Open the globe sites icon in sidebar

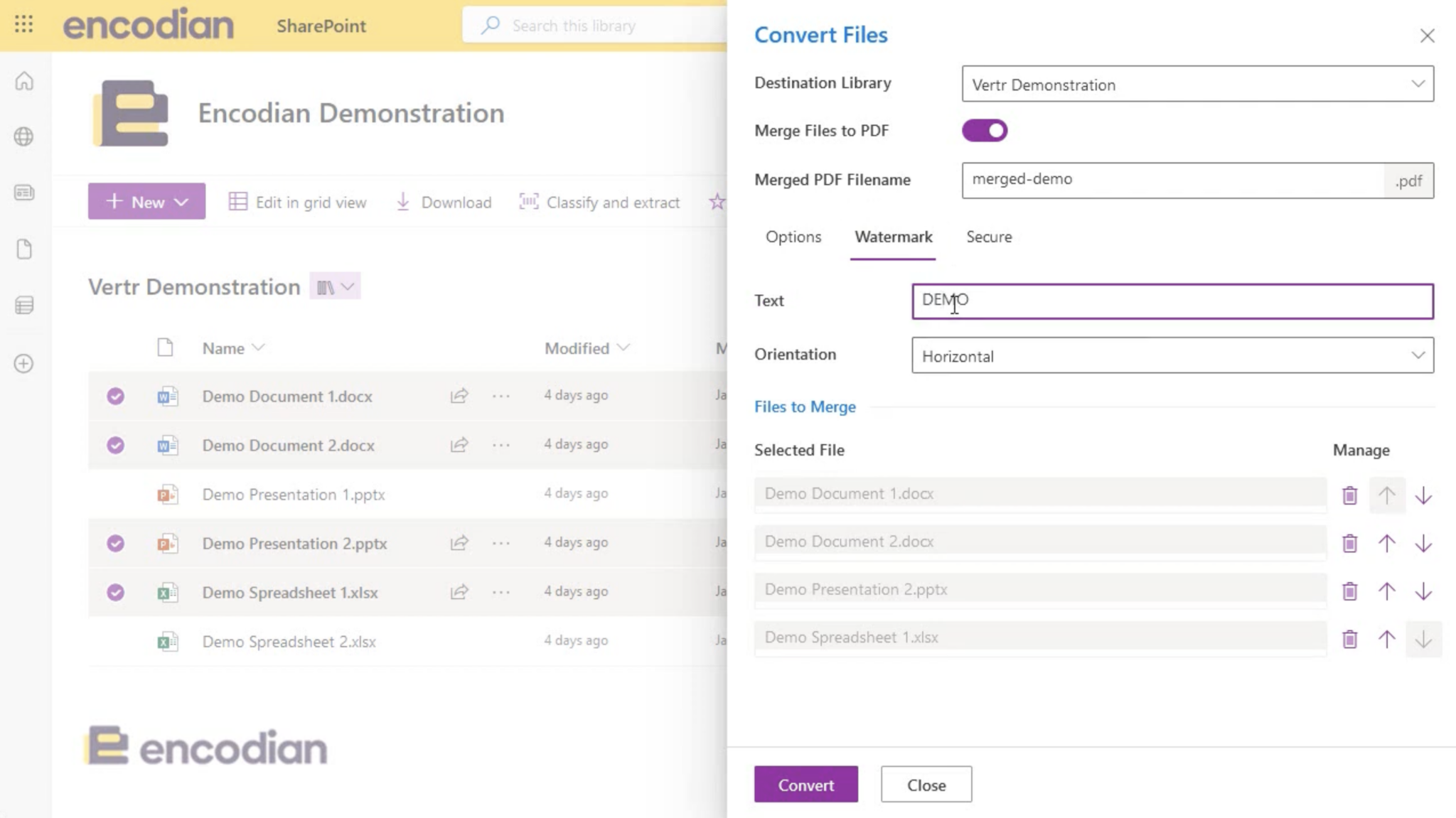tap(24, 136)
